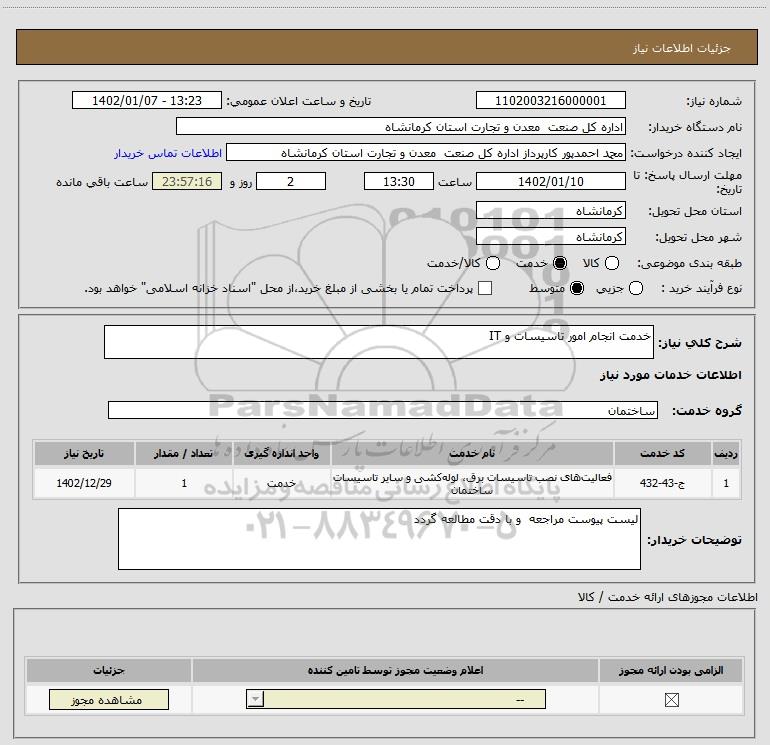Click the delivery province field کرمانشاه
Screen dimensions: 770x745
pos(550,211)
